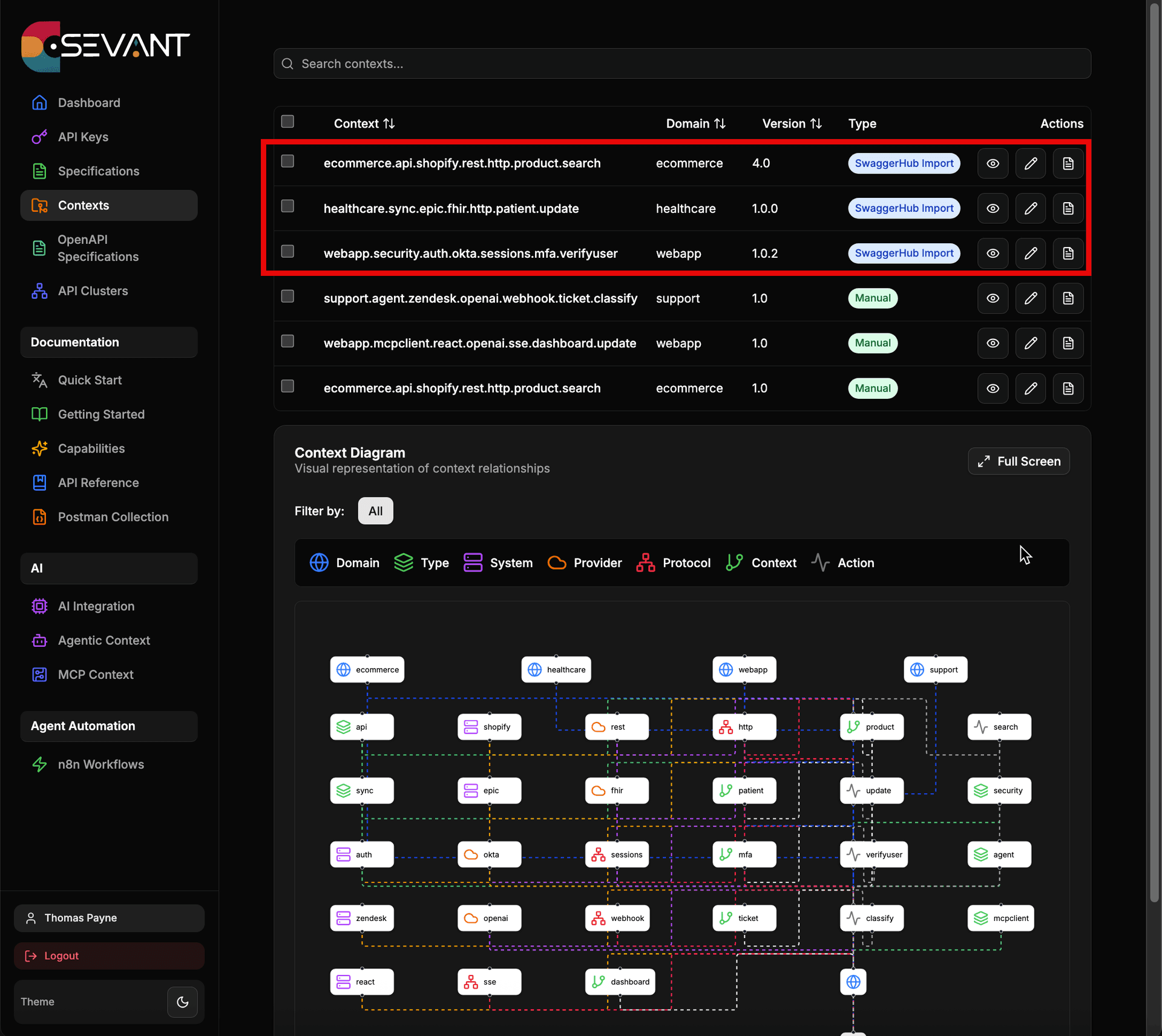Click the Search contexts input field
Viewport: 1162px width, 1036px height.
(x=682, y=64)
